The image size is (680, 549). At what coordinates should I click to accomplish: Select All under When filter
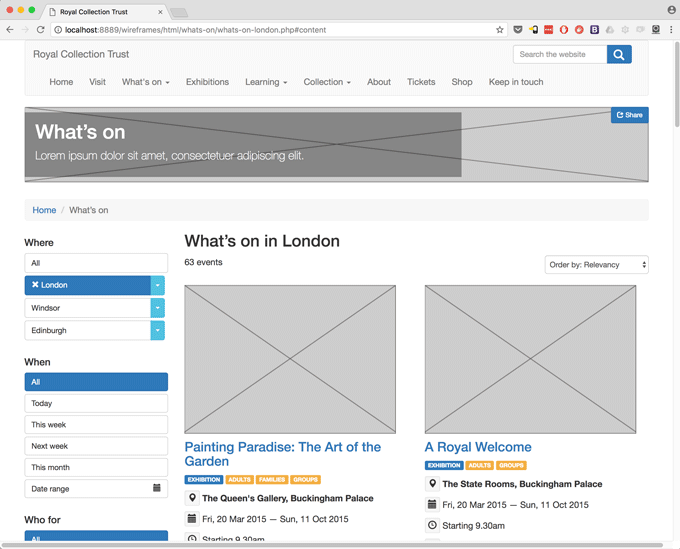(96, 382)
